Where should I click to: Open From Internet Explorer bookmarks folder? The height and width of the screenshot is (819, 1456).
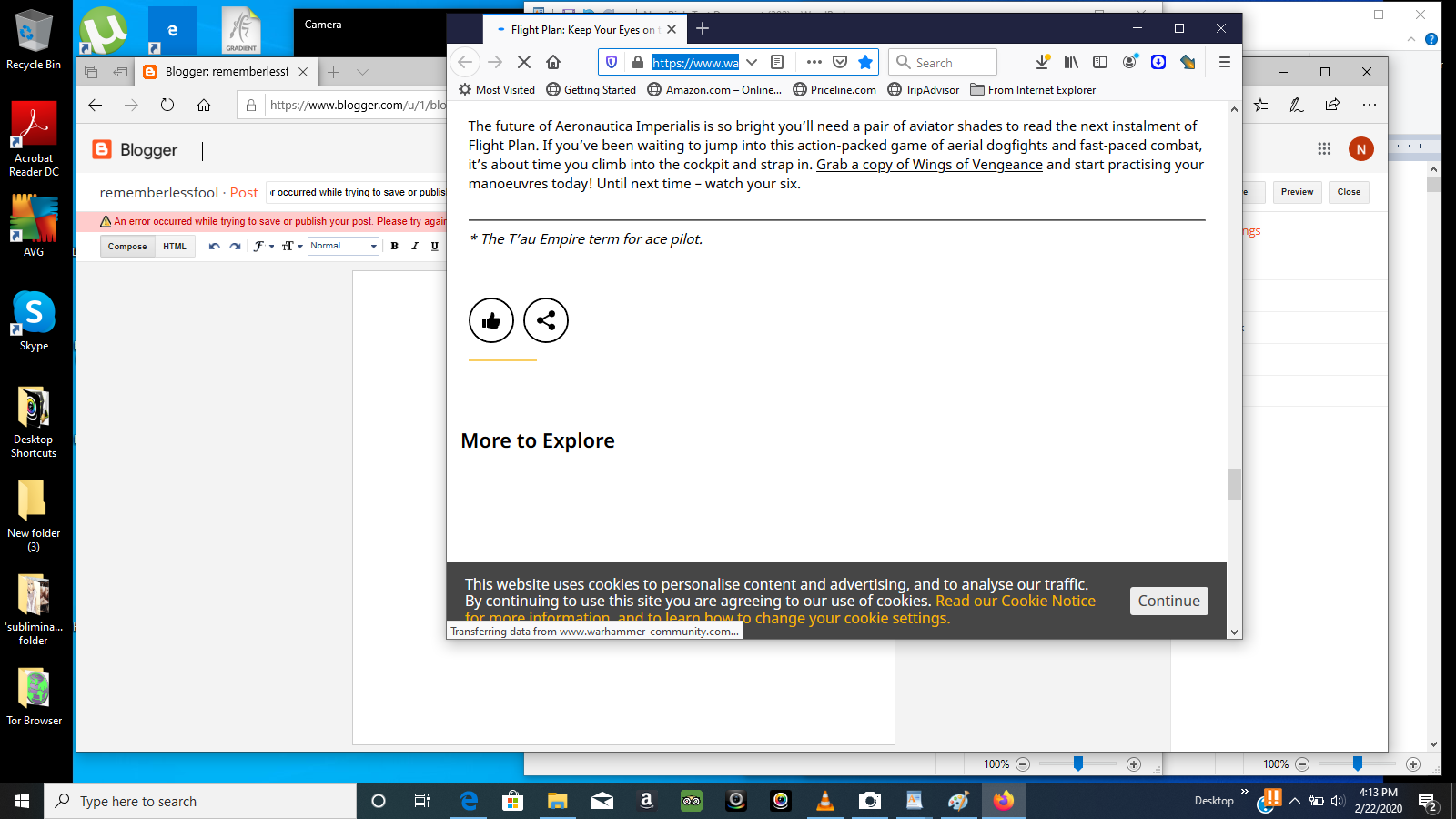[x=1033, y=89]
